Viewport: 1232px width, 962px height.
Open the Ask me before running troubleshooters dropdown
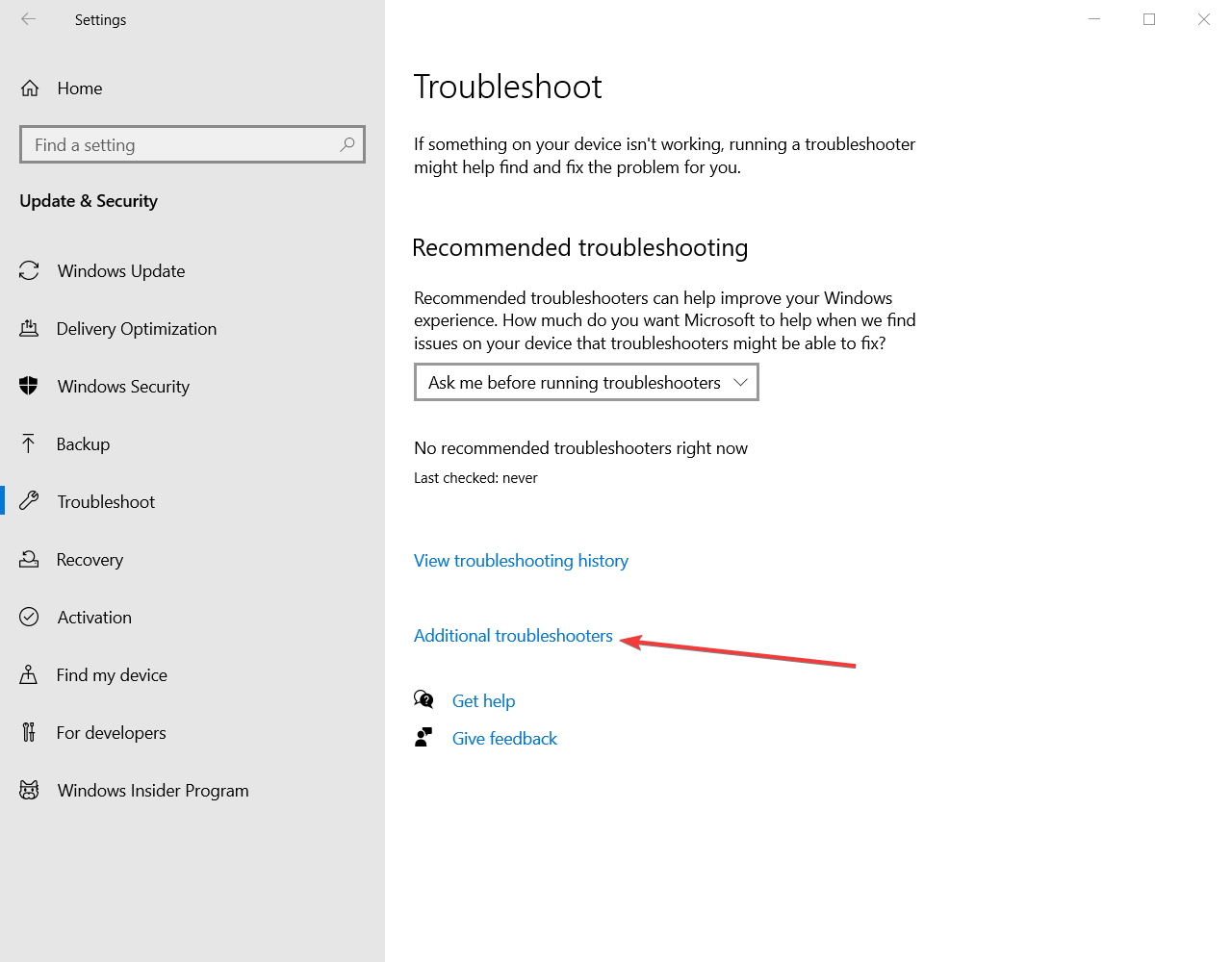click(x=586, y=382)
